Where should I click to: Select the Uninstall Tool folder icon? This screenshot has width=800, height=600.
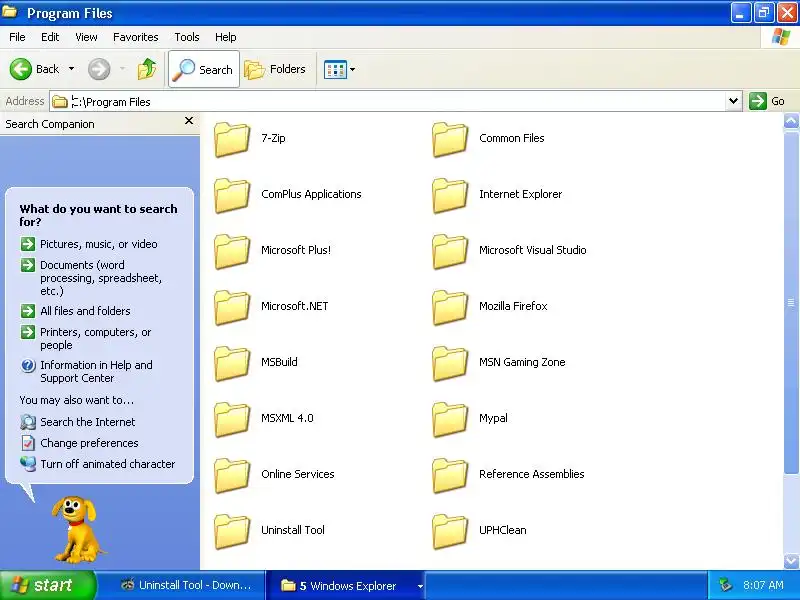click(232, 532)
